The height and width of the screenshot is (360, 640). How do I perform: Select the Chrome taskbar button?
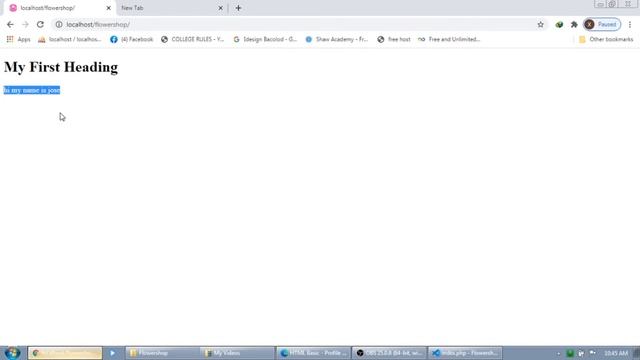click(x=65, y=353)
